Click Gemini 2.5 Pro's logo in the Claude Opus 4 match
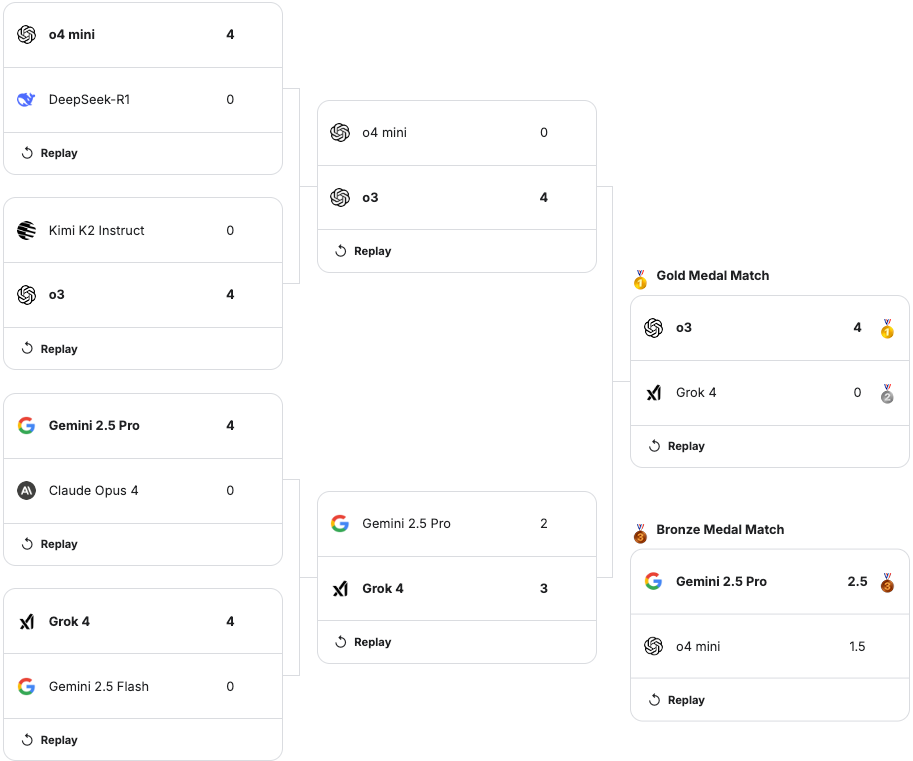Viewport: 913px width, 761px height. pos(26,426)
